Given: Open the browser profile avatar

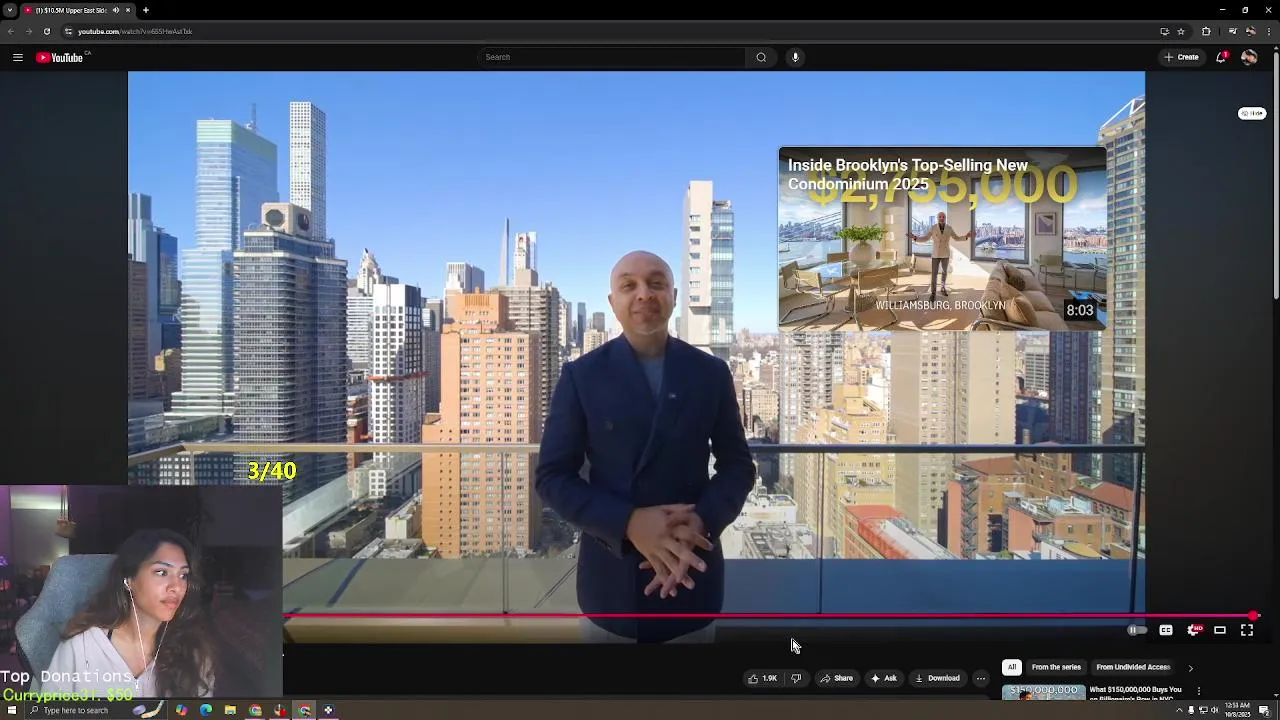Looking at the screenshot, I should (x=1251, y=31).
